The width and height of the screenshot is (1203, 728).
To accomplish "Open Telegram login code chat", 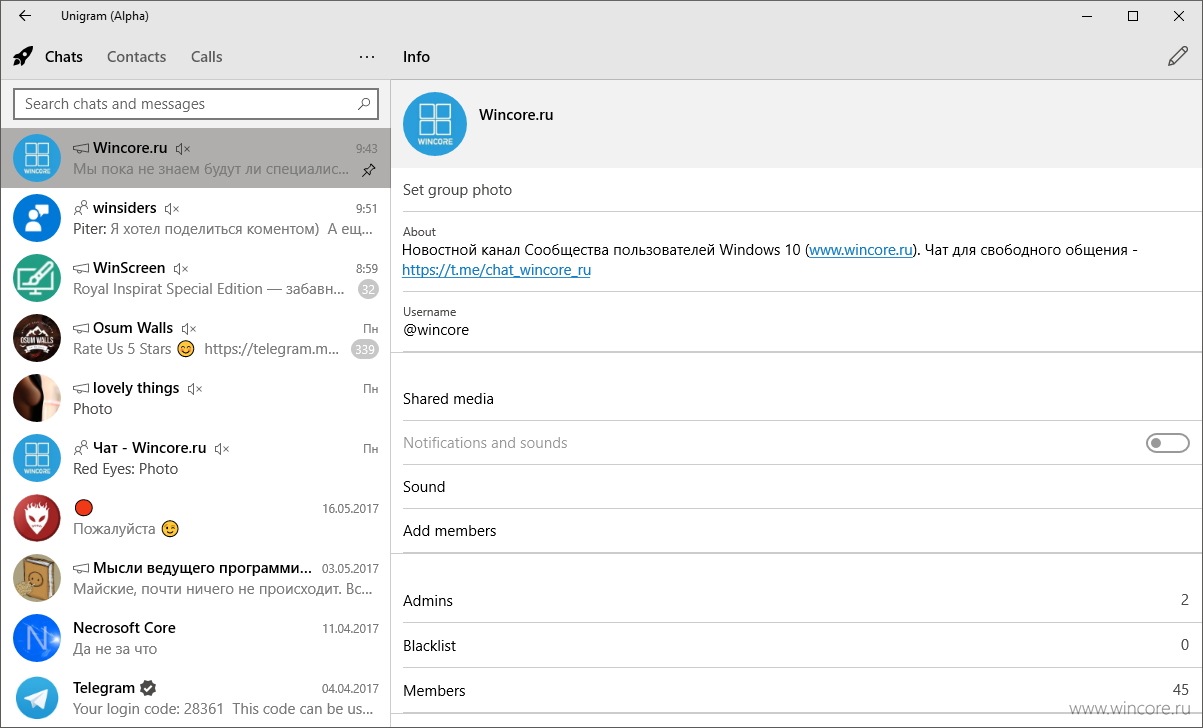I will click(x=196, y=698).
